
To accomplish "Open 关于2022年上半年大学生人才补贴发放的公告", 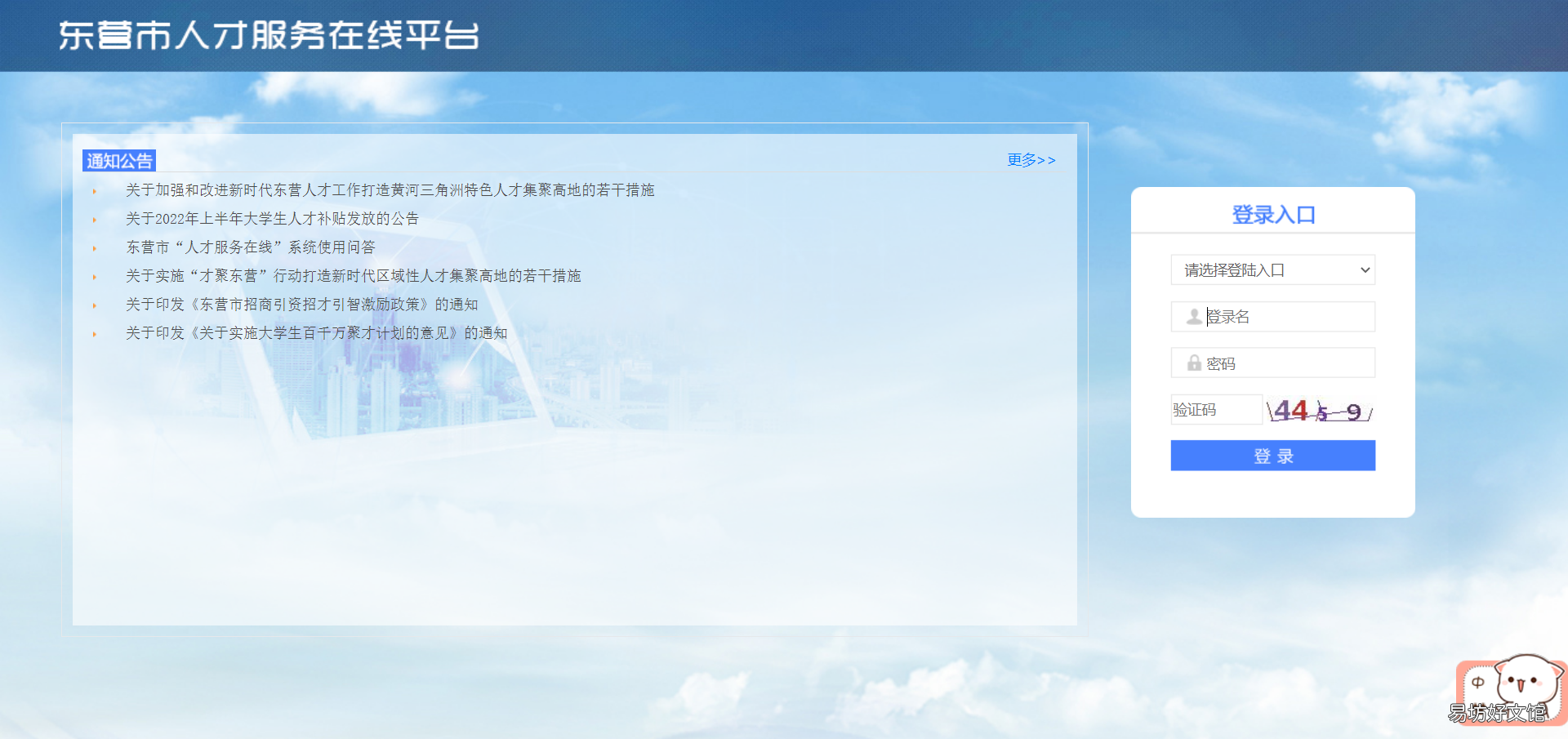I will pyautogui.click(x=272, y=219).
